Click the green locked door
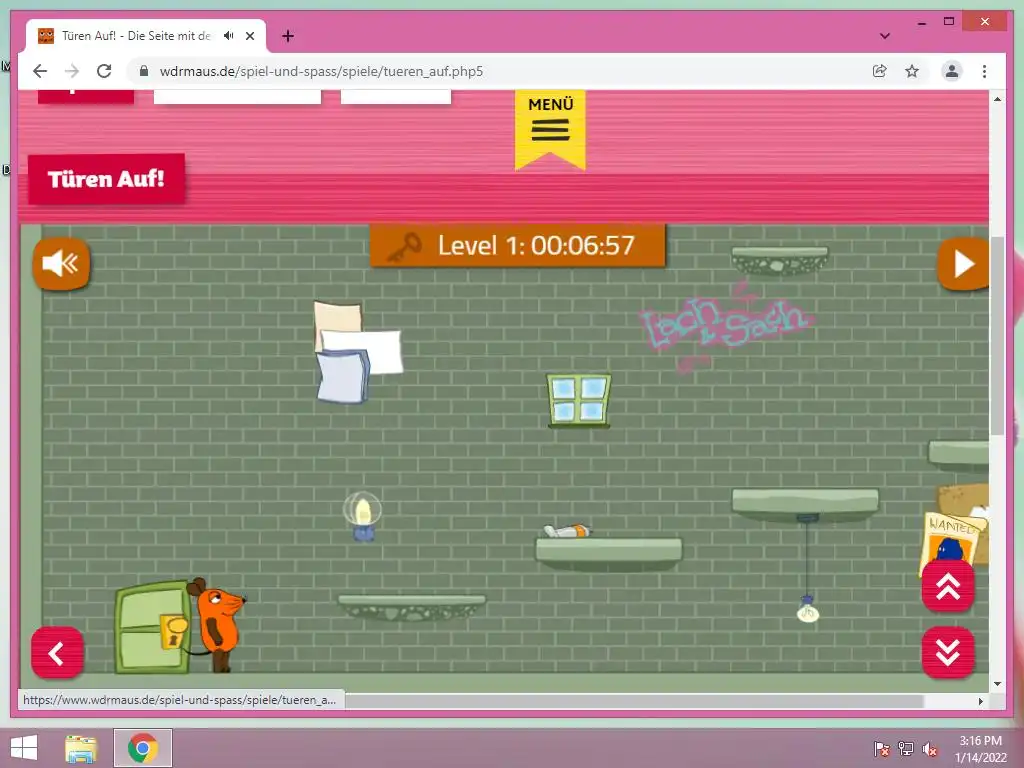Viewport: 1024px width, 768px height. pos(153,627)
